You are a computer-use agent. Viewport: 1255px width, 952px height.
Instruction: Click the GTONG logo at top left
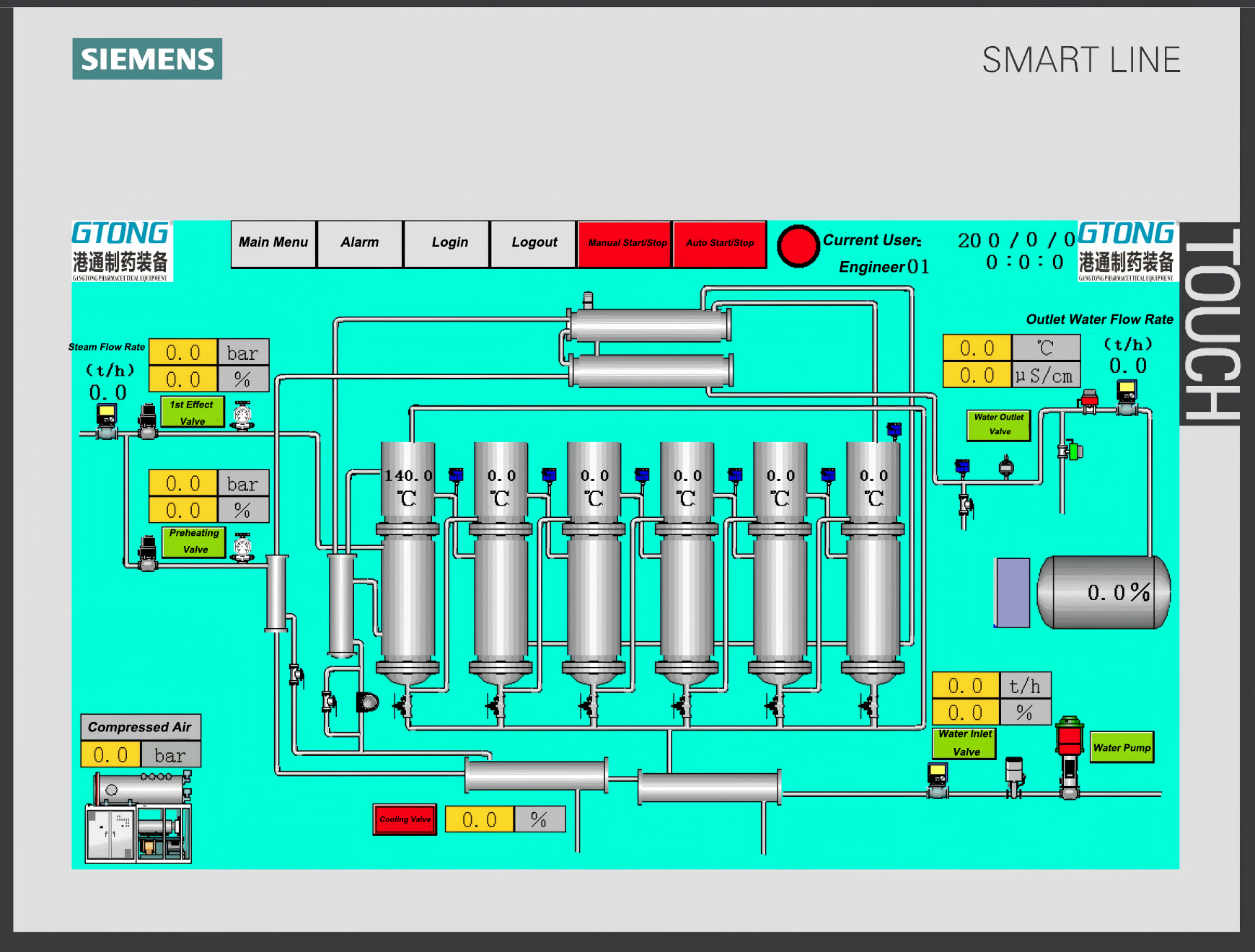pyautogui.click(x=122, y=250)
